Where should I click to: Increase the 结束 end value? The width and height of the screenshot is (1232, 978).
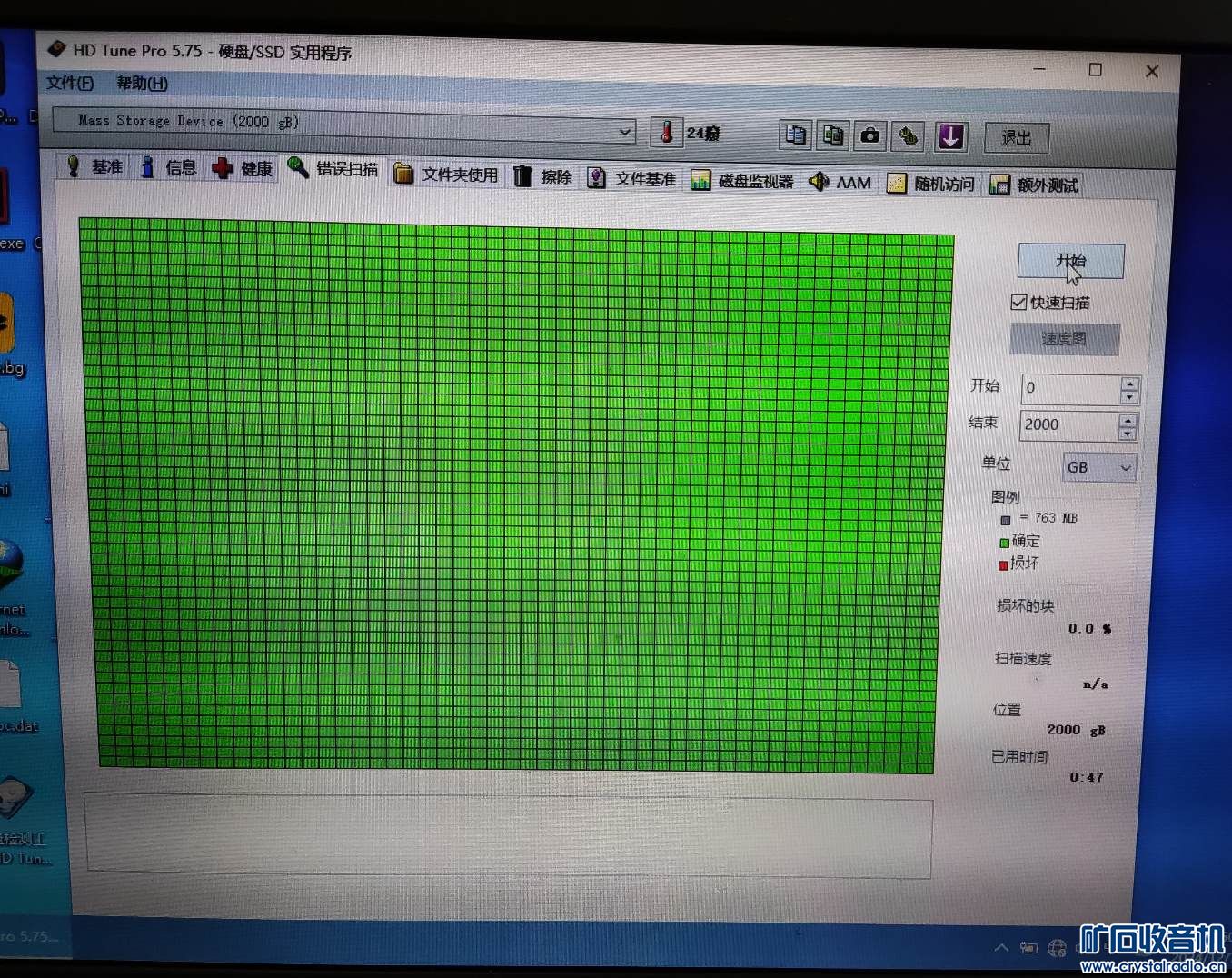click(1128, 420)
